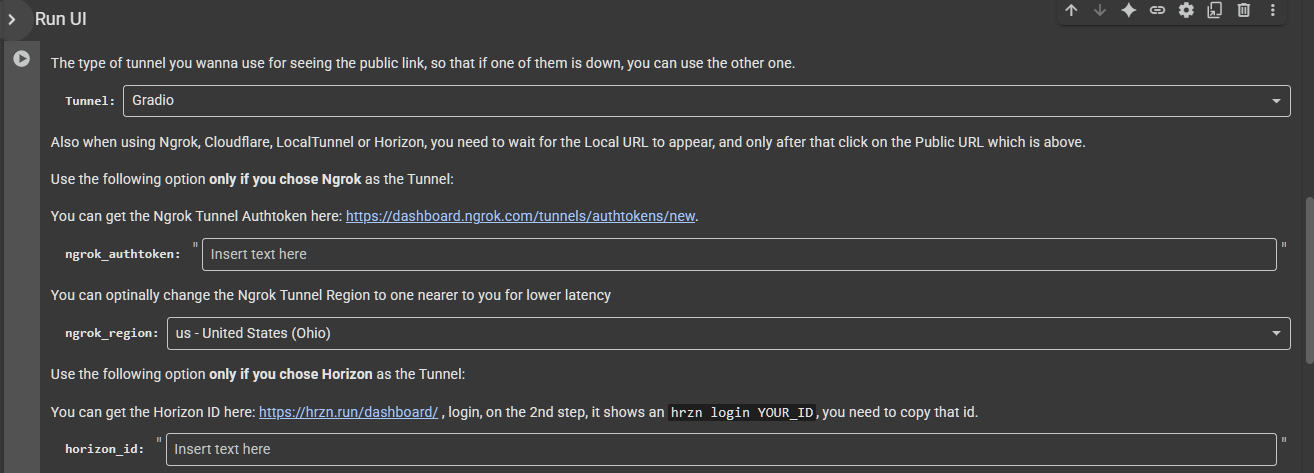The image size is (1314, 473).
Task: Expand the ngrok_region dropdown
Action: pos(729,333)
